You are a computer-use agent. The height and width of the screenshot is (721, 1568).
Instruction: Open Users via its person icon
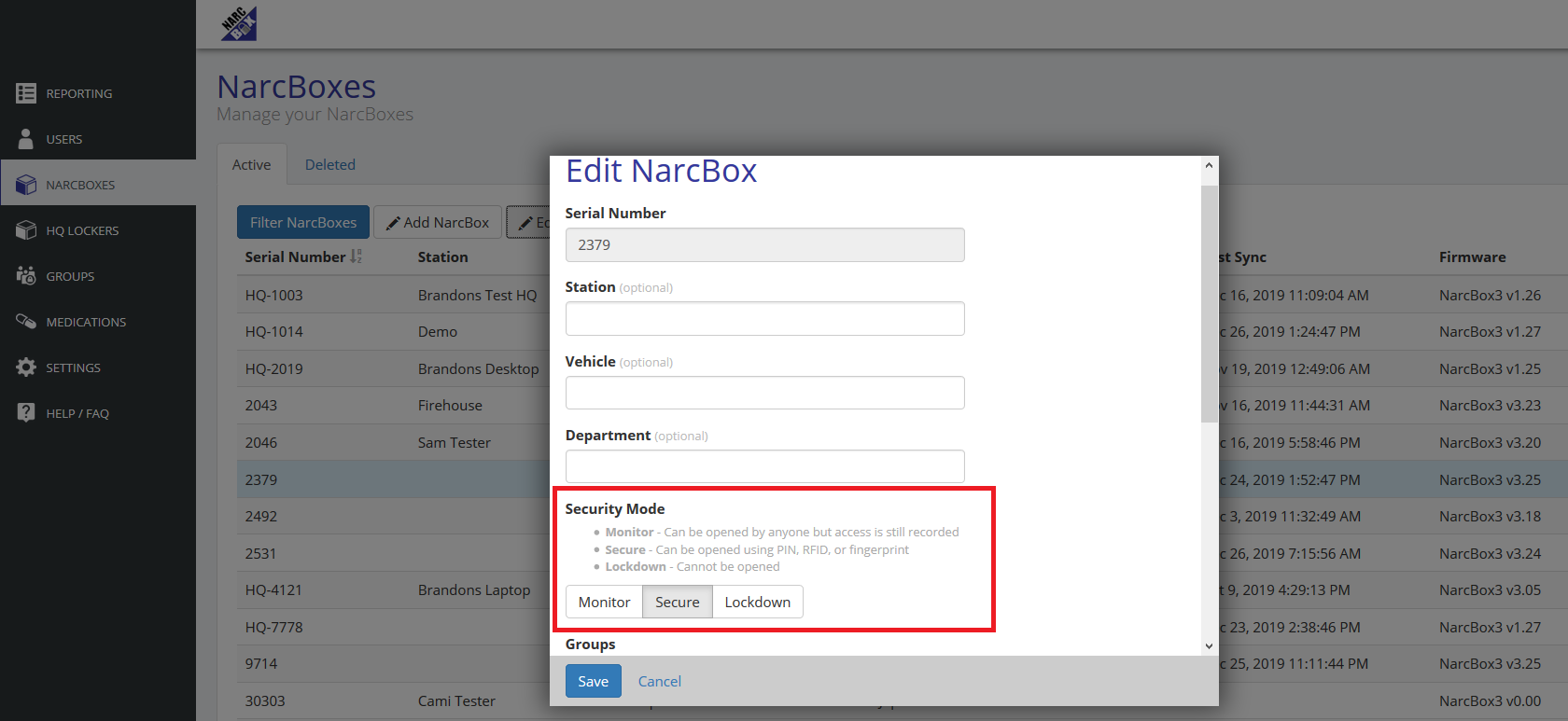pos(26,139)
